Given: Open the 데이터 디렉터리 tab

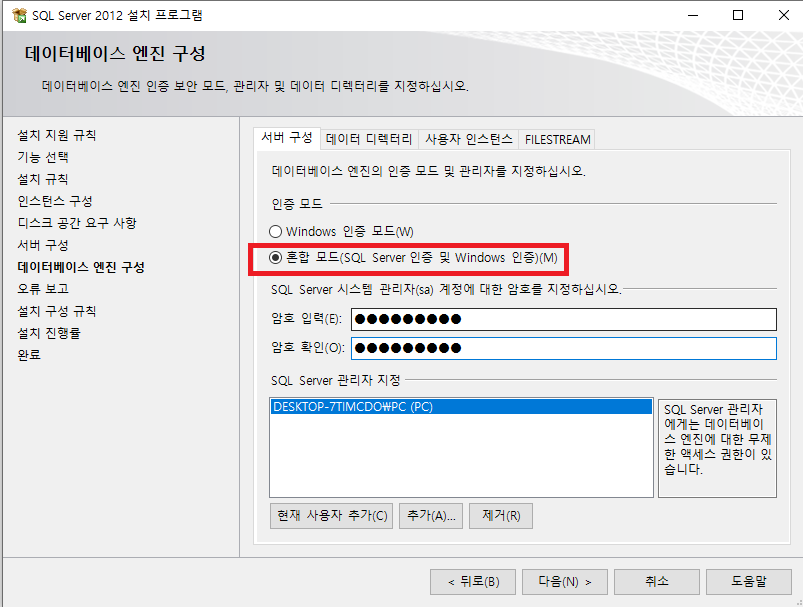Looking at the screenshot, I should point(369,139).
